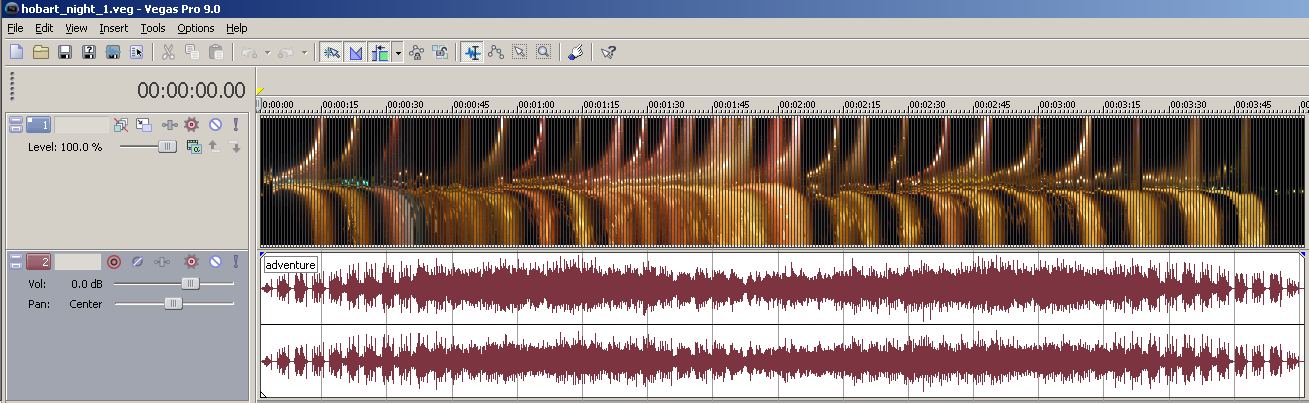Click the audio track 2 name field
This screenshot has width=1309, height=403.
click(x=77, y=262)
